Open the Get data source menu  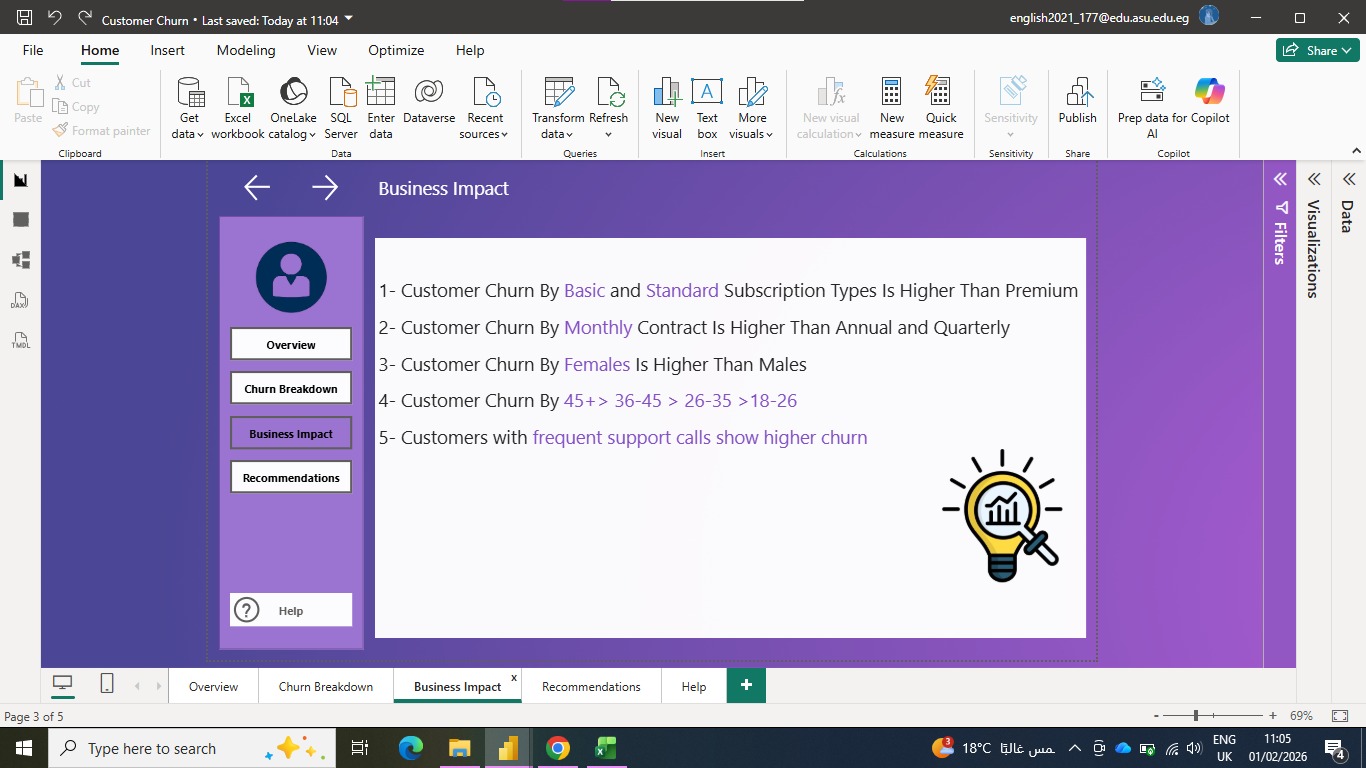pyautogui.click(x=188, y=108)
